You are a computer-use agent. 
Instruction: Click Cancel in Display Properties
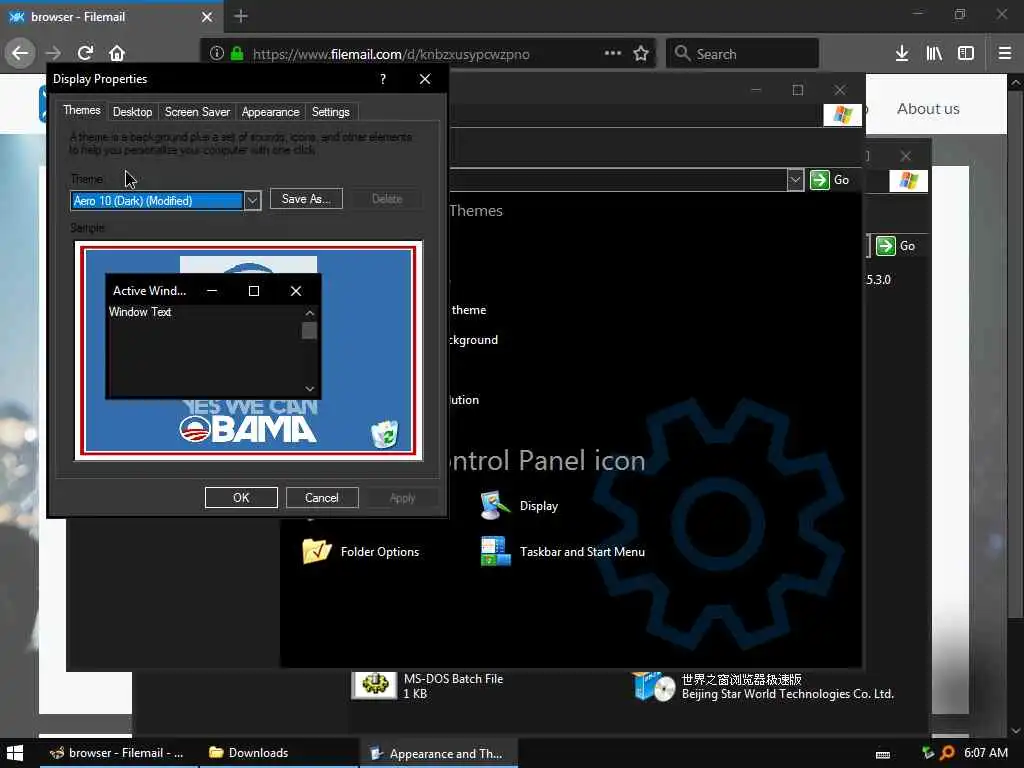coord(322,498)
